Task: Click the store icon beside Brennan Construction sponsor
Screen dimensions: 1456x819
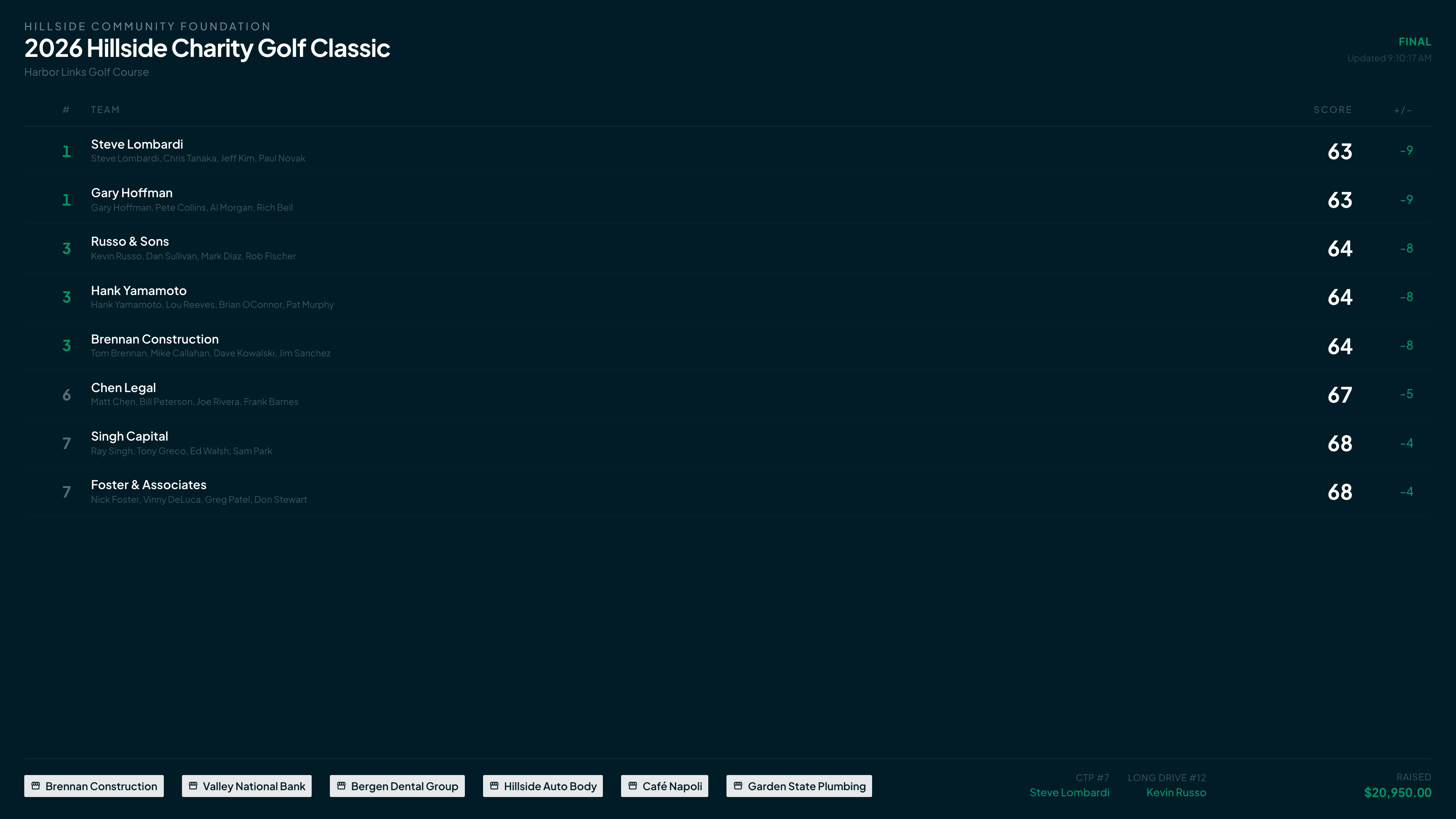Action: tap(36, 786)
